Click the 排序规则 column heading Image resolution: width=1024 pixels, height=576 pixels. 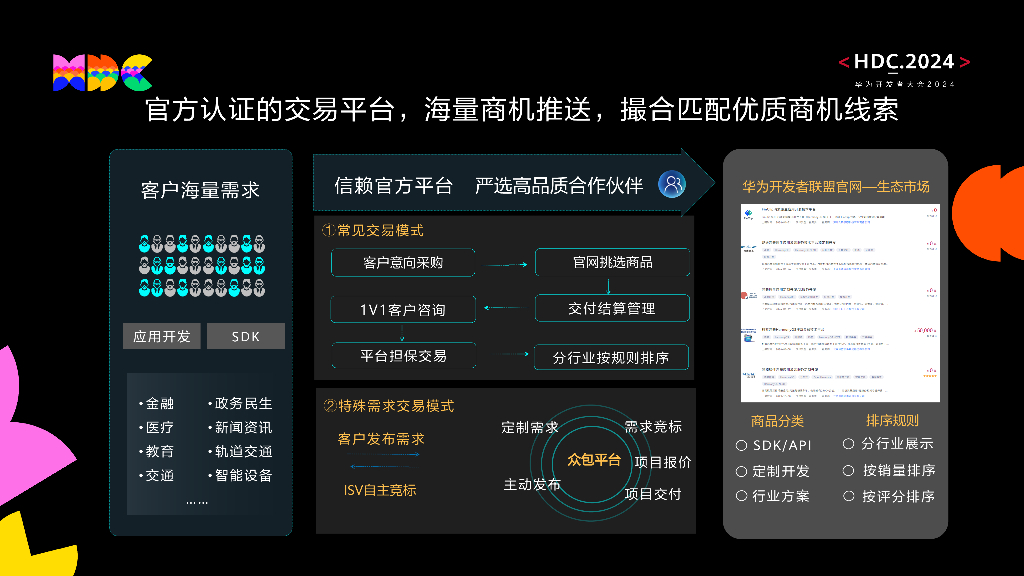(x=892, y=421)
